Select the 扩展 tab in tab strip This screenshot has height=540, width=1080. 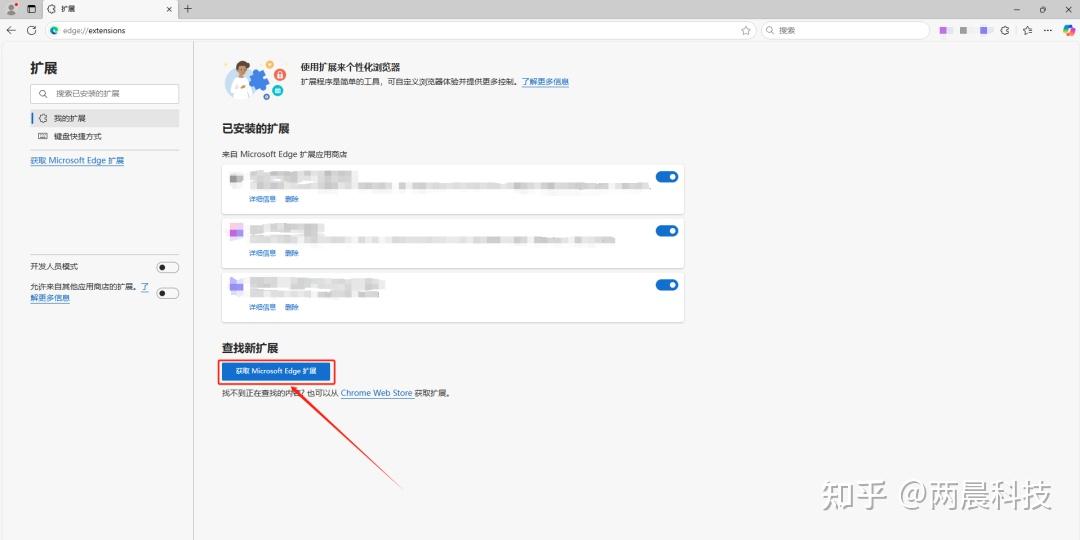[110, 10]
